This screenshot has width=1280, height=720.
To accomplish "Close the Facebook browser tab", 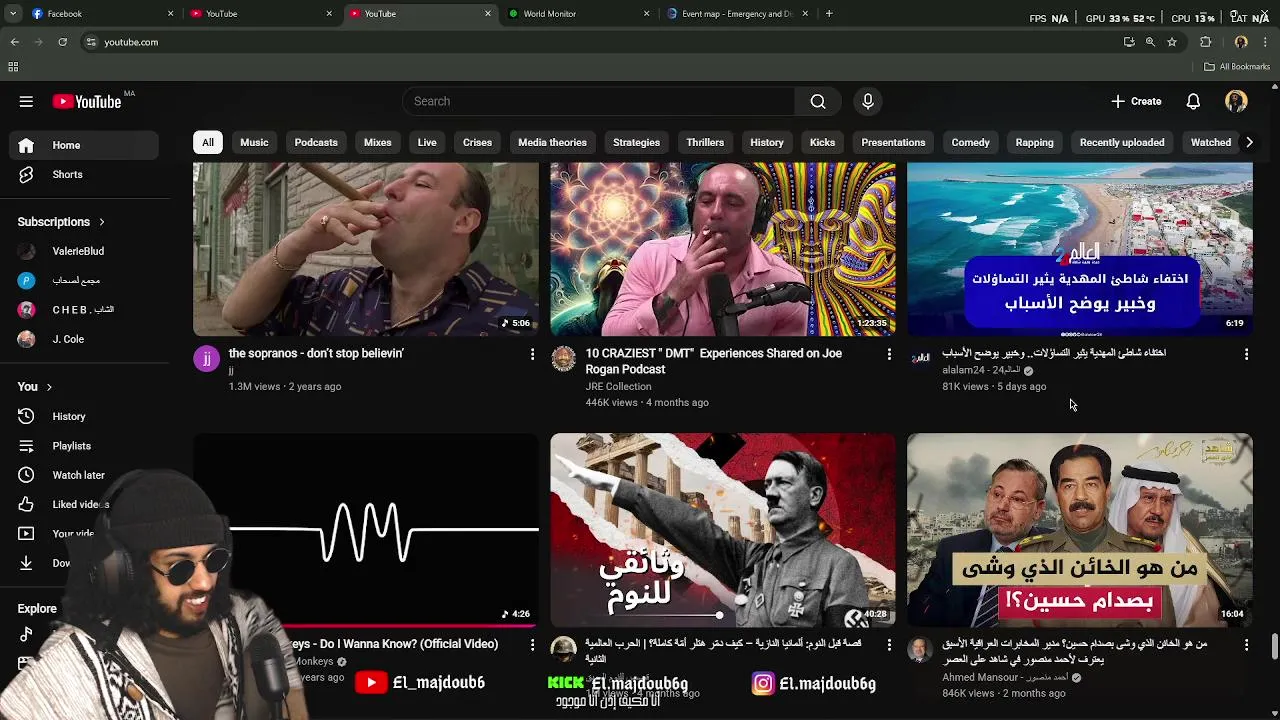I will pos(170,14).
